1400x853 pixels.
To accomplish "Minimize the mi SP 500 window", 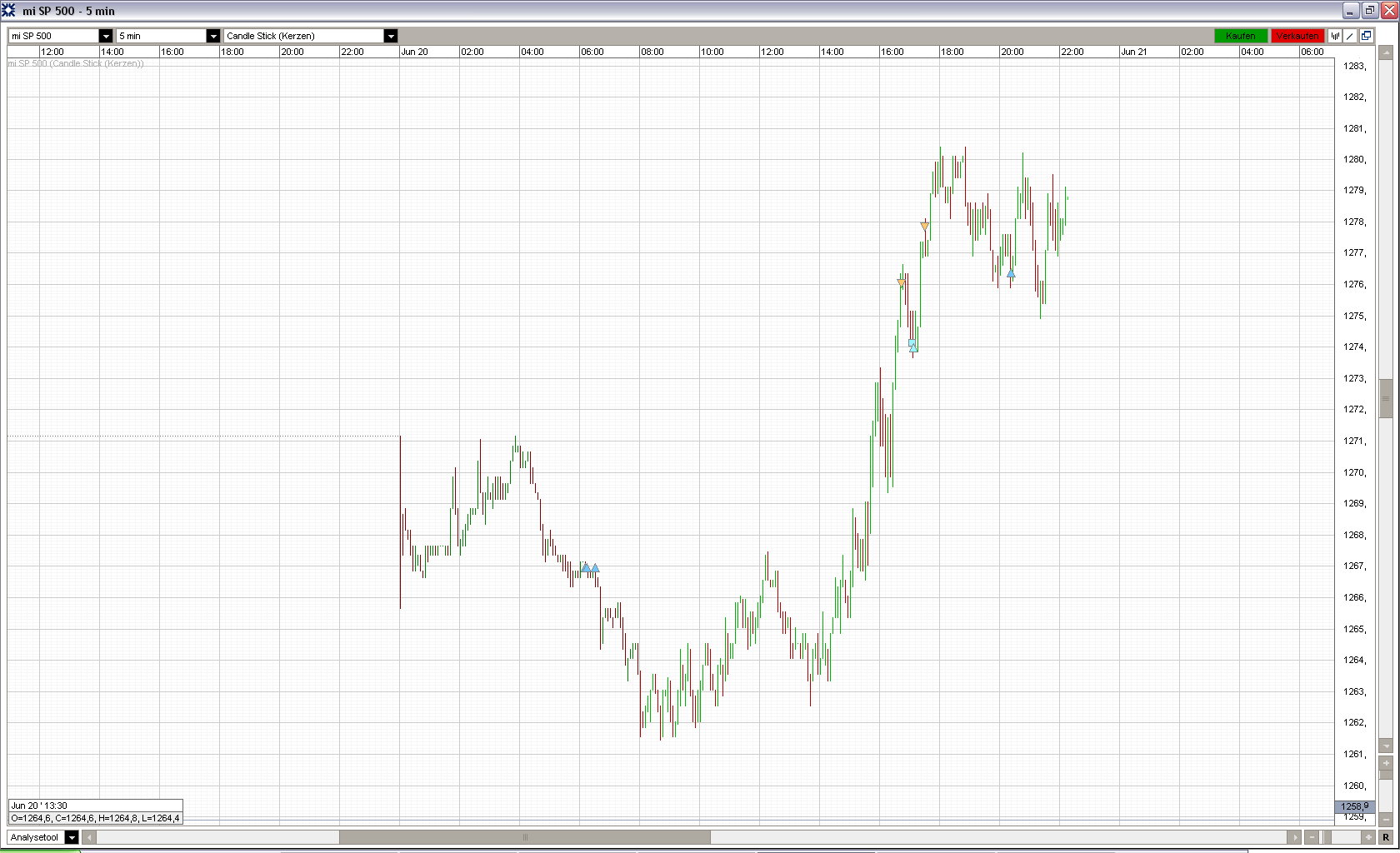I will pyautogui.click(x=1352, y=11).
